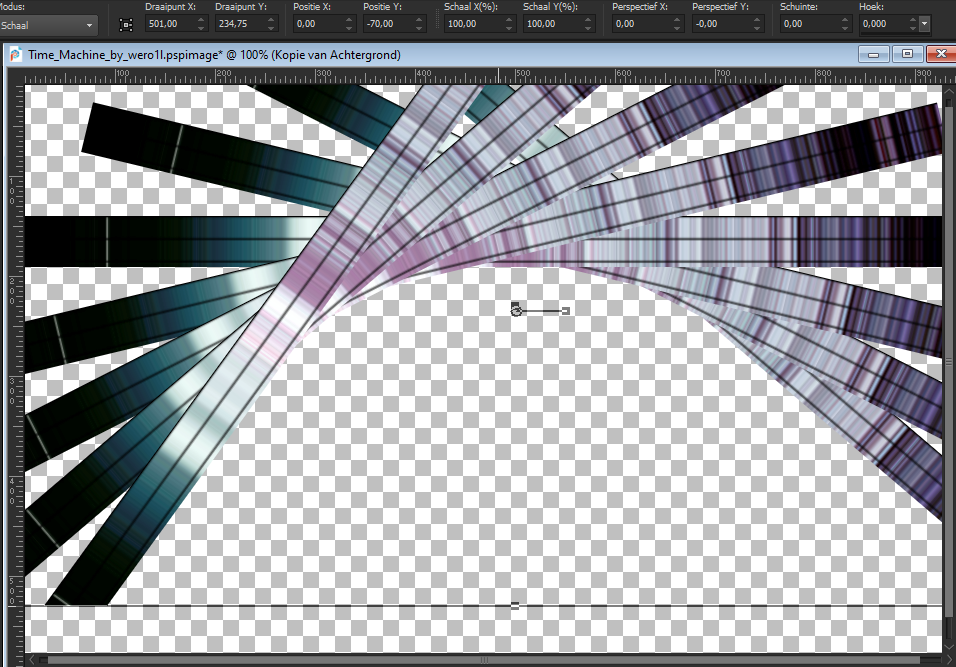Decrease the Draaipunt Y value
Screen dimensions: 956x667
click(272, 28)
